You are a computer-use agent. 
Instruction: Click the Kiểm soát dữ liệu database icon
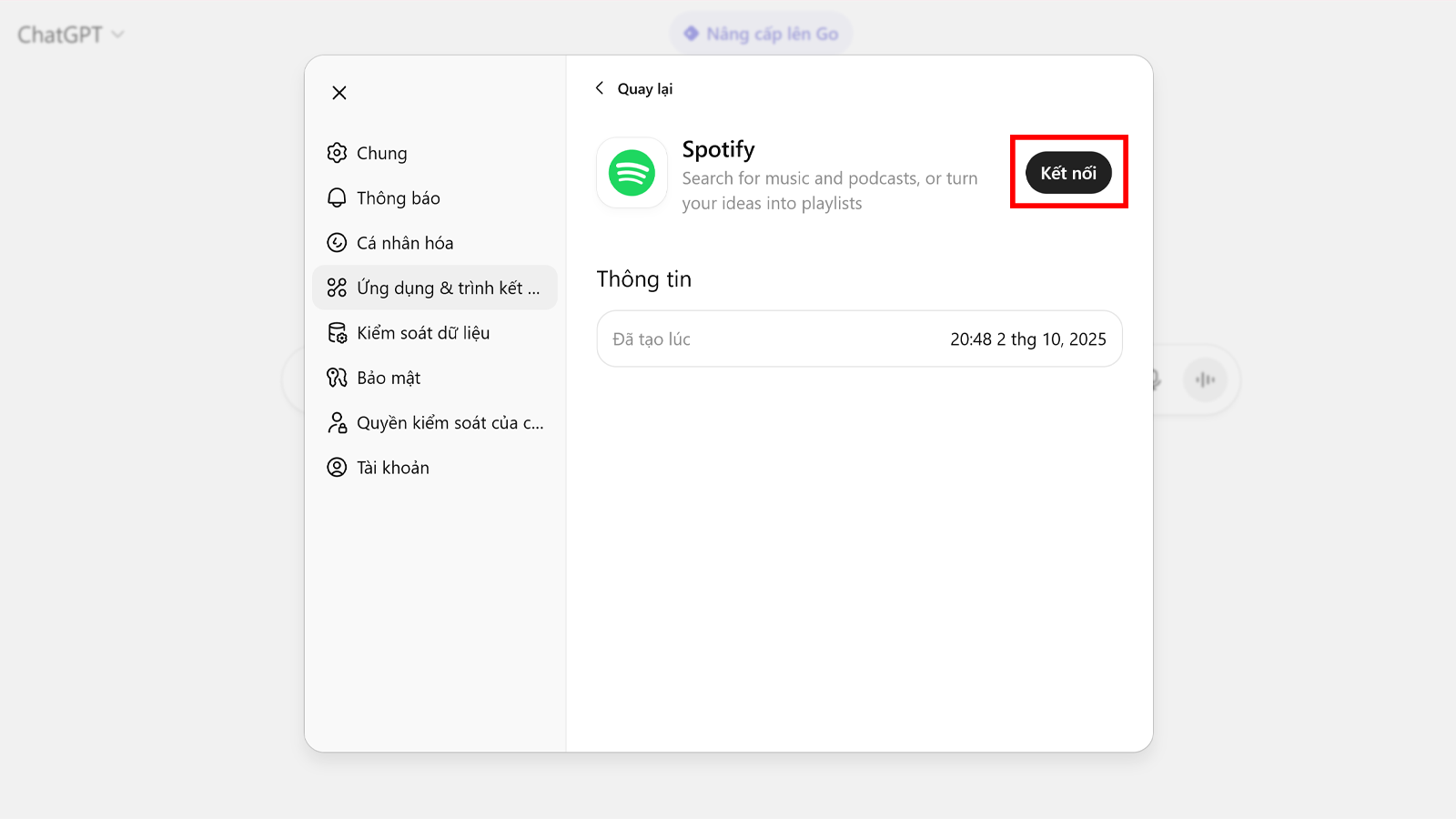337,333
